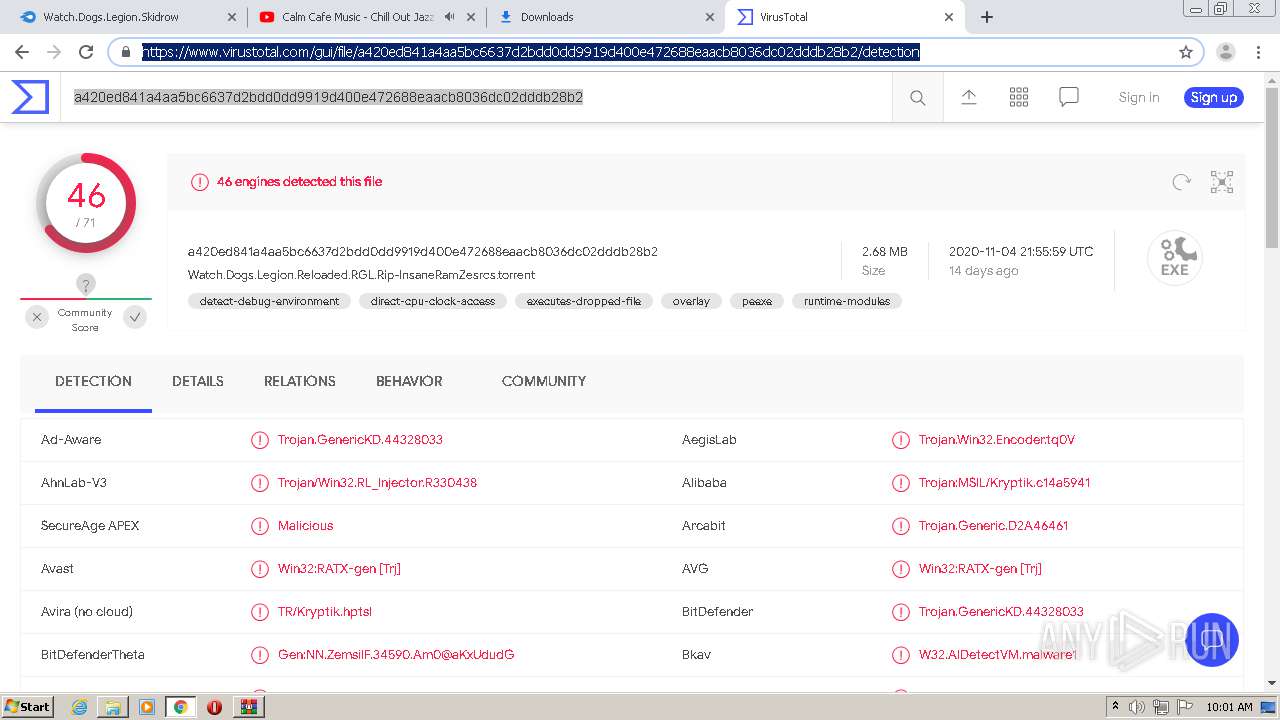
Task: Click the Chrome taskbar icon
Action: click(x=180, y=707)
